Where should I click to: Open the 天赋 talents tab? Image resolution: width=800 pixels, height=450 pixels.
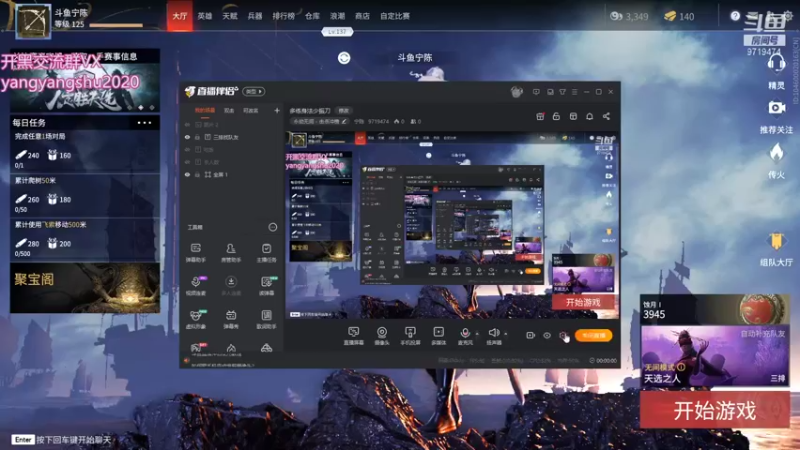pos(230,16)
